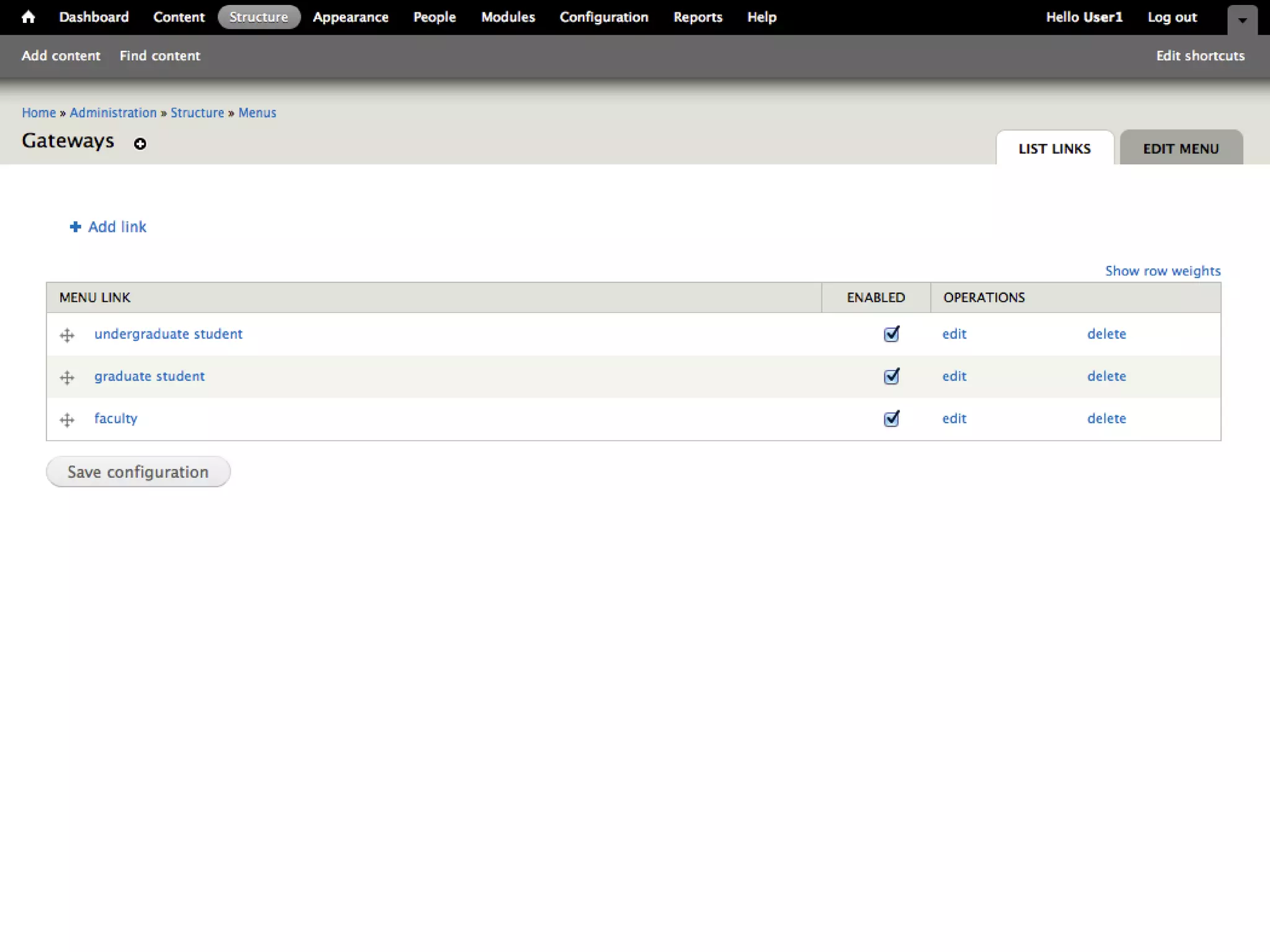Viewport: 1270px width, 952px height.
Task: Edit the faculty menu link
Action: (954, 418)
